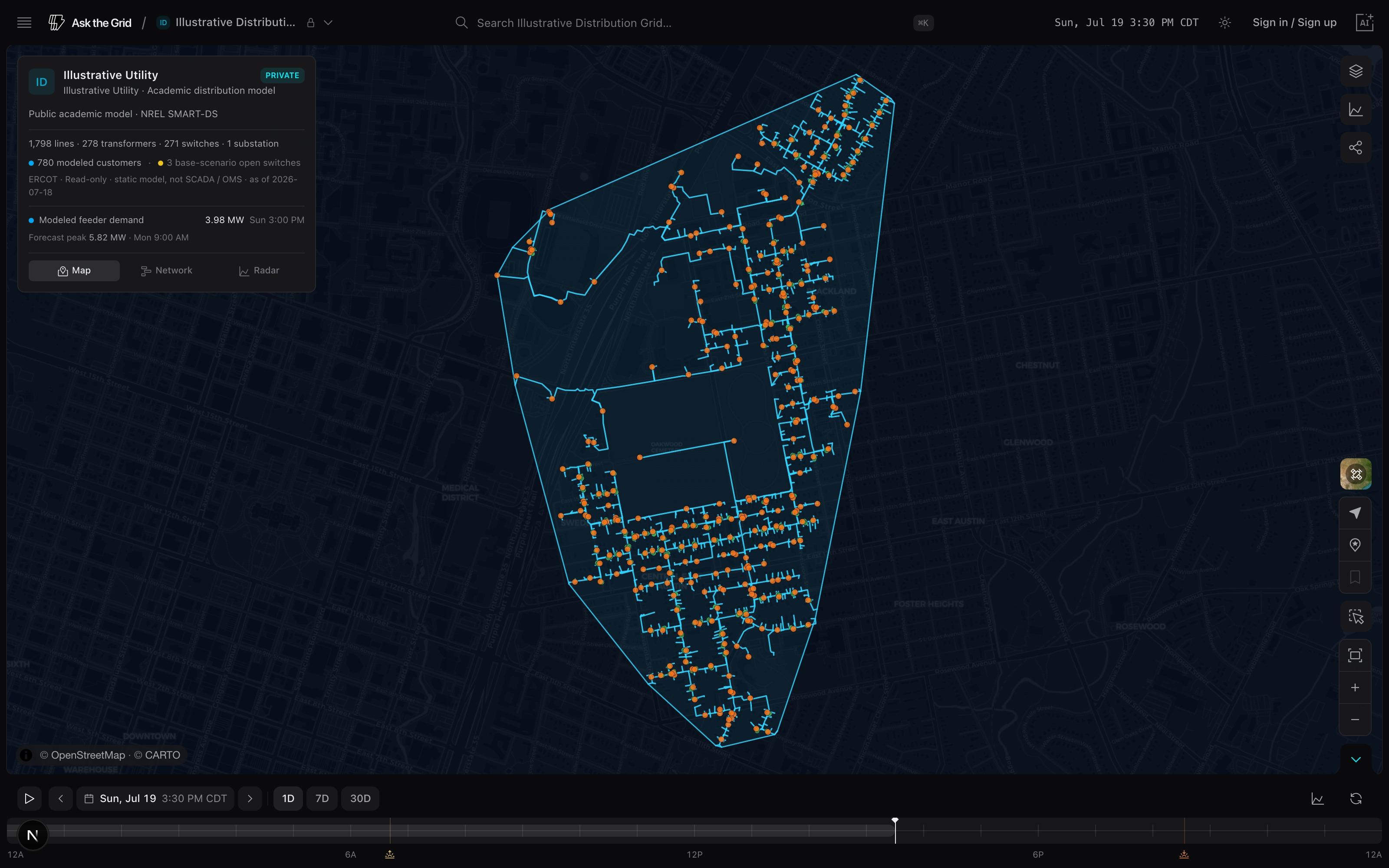Open the OpenStreetMap attribution link
1389x868 pixels.
82,755
